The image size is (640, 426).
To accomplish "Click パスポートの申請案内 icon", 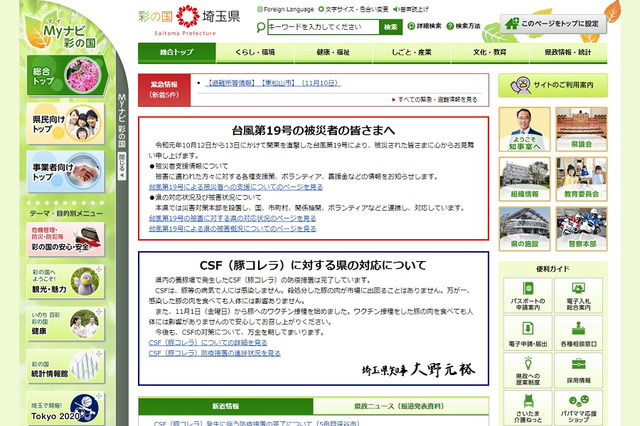I will click(528, 295).
